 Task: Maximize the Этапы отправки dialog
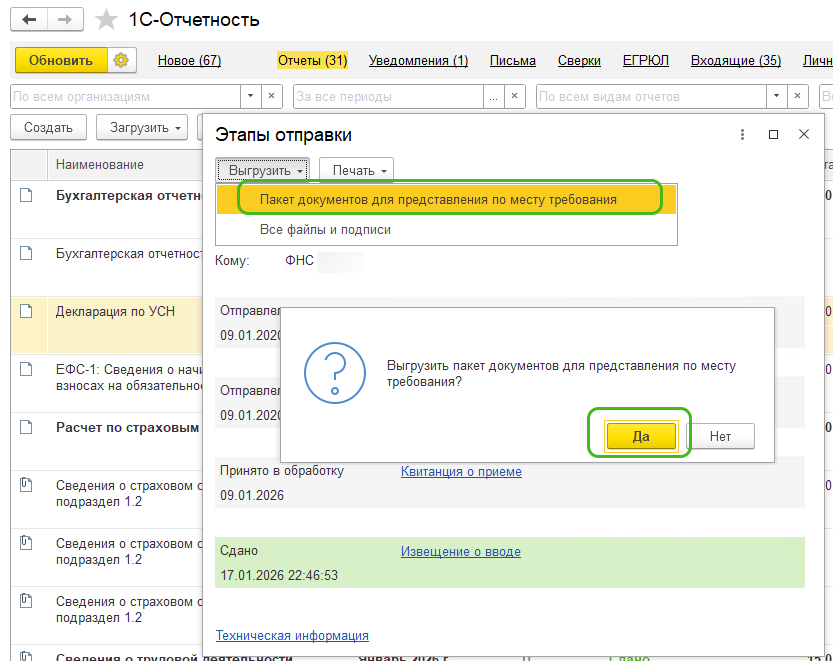point(773,135)
